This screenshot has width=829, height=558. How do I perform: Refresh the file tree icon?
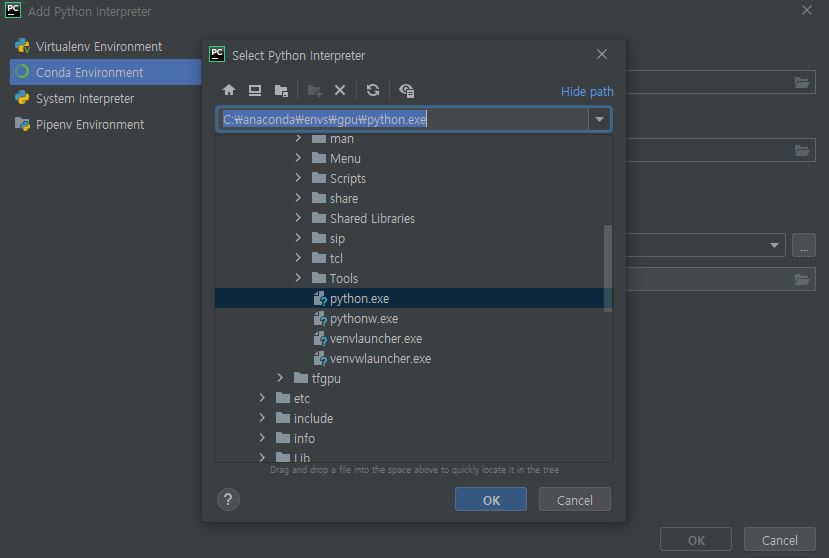click(x=373, y=90)
